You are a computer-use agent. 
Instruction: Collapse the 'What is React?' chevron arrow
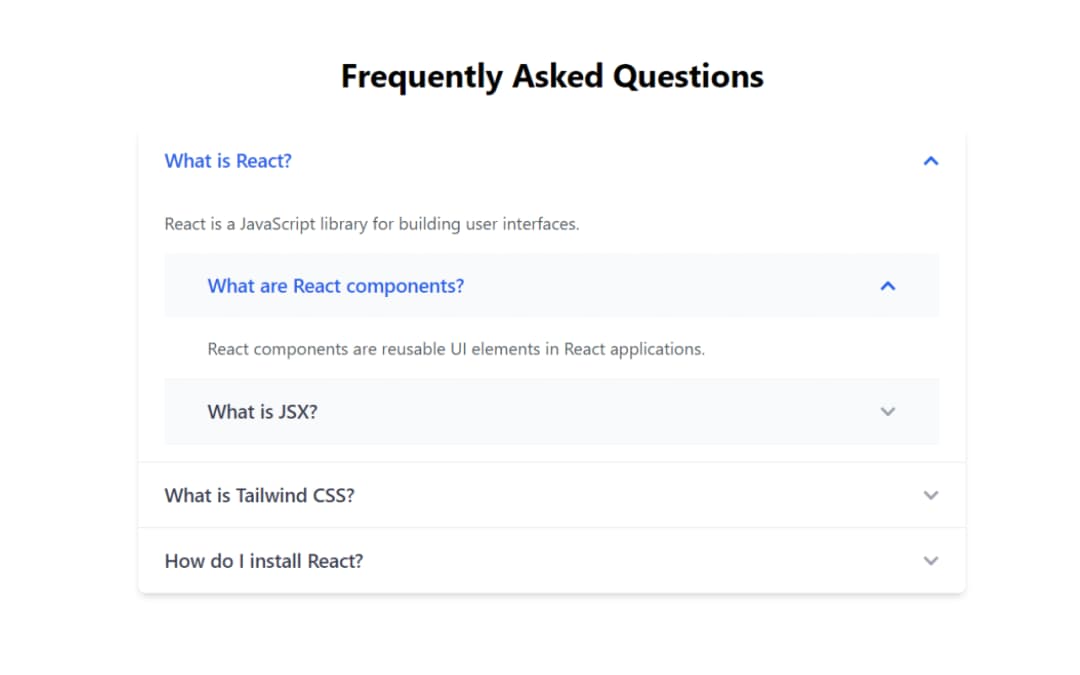click(x=931, y=161)
